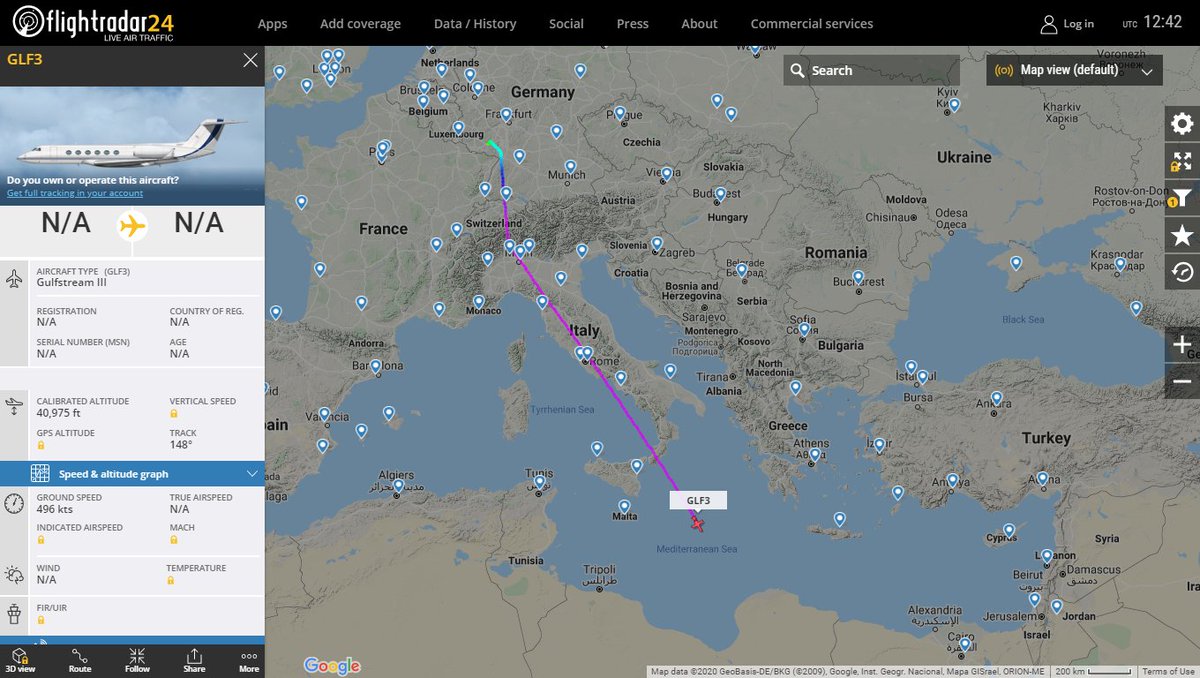The width and height of the screenshot is (1200, 678).
Task: Click the locked indicated airspeed icon
Action: pyautogui.click(x=41, y=539)
